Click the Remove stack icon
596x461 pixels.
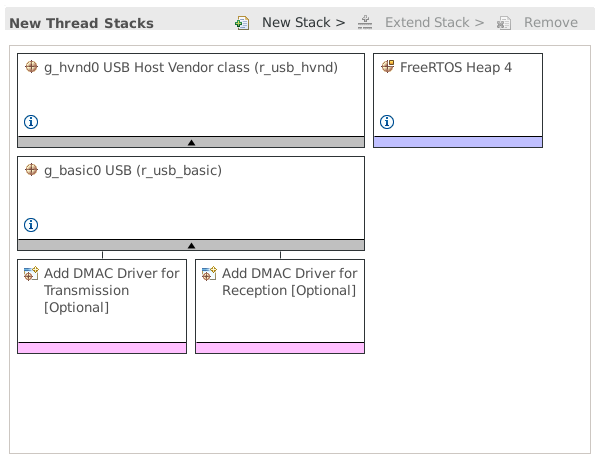coord(504,23)
